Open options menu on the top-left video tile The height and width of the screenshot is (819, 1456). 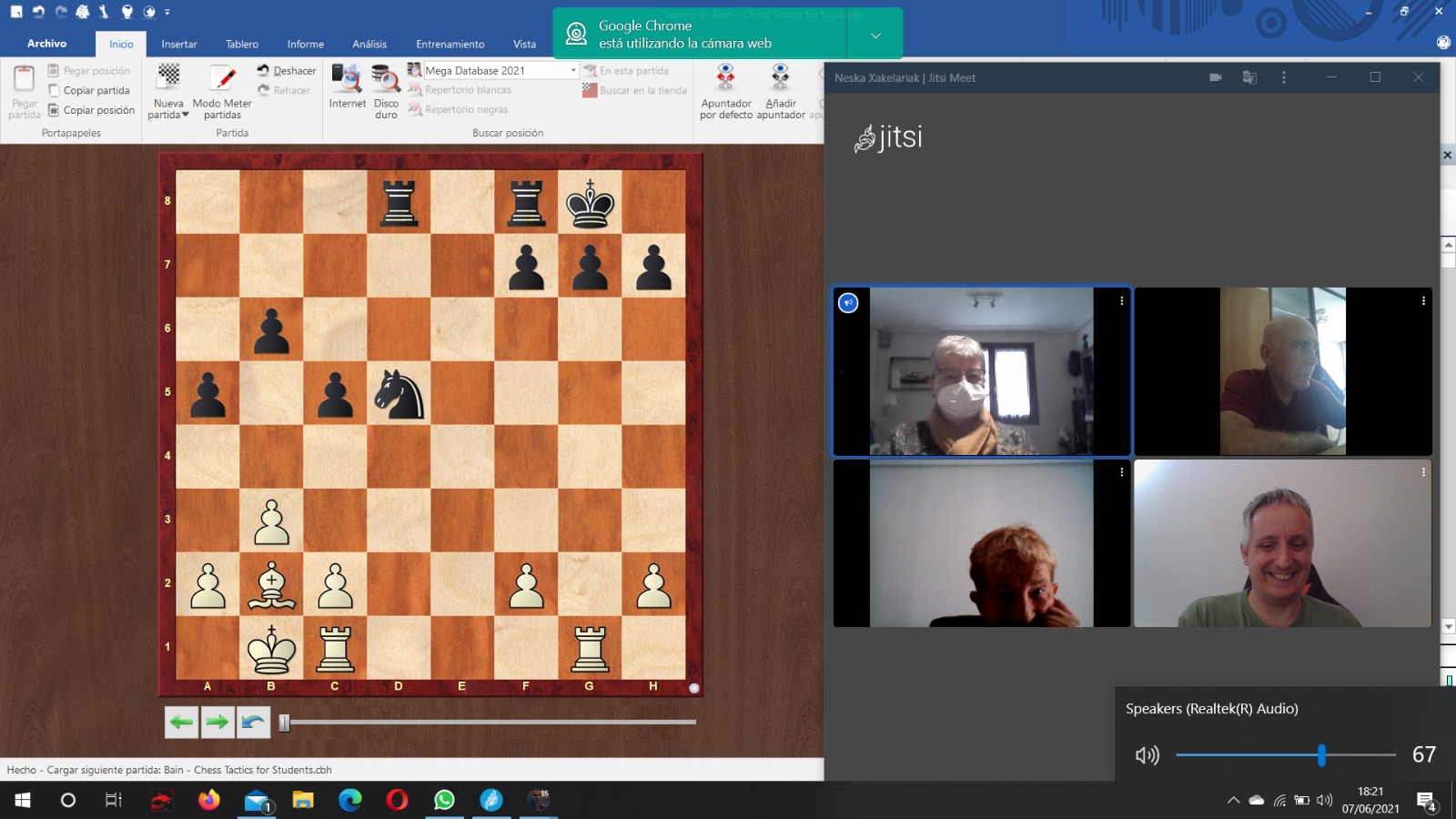click(1121, 301)
